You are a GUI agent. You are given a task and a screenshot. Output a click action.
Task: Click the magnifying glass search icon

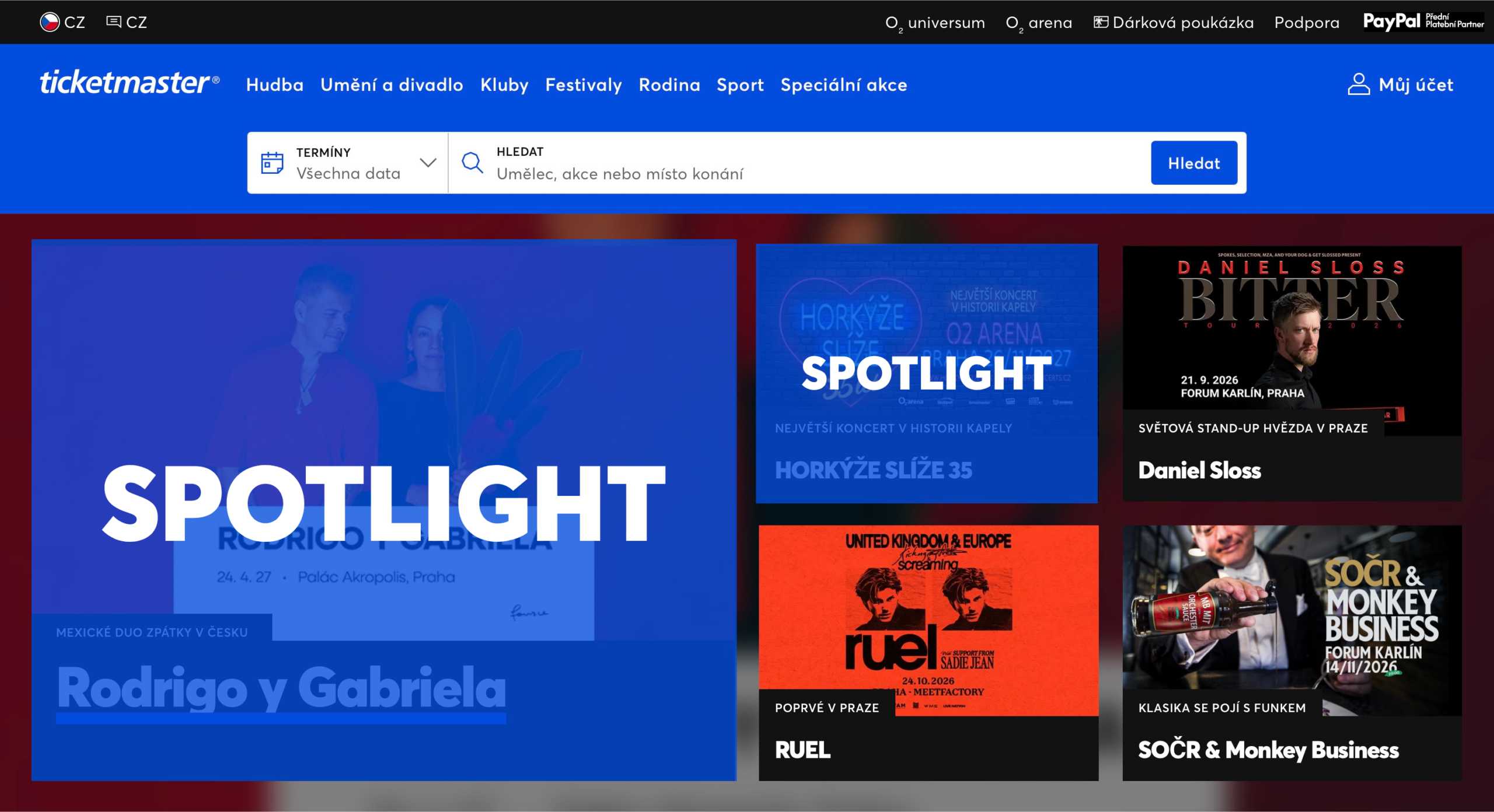tap(472, 163)
